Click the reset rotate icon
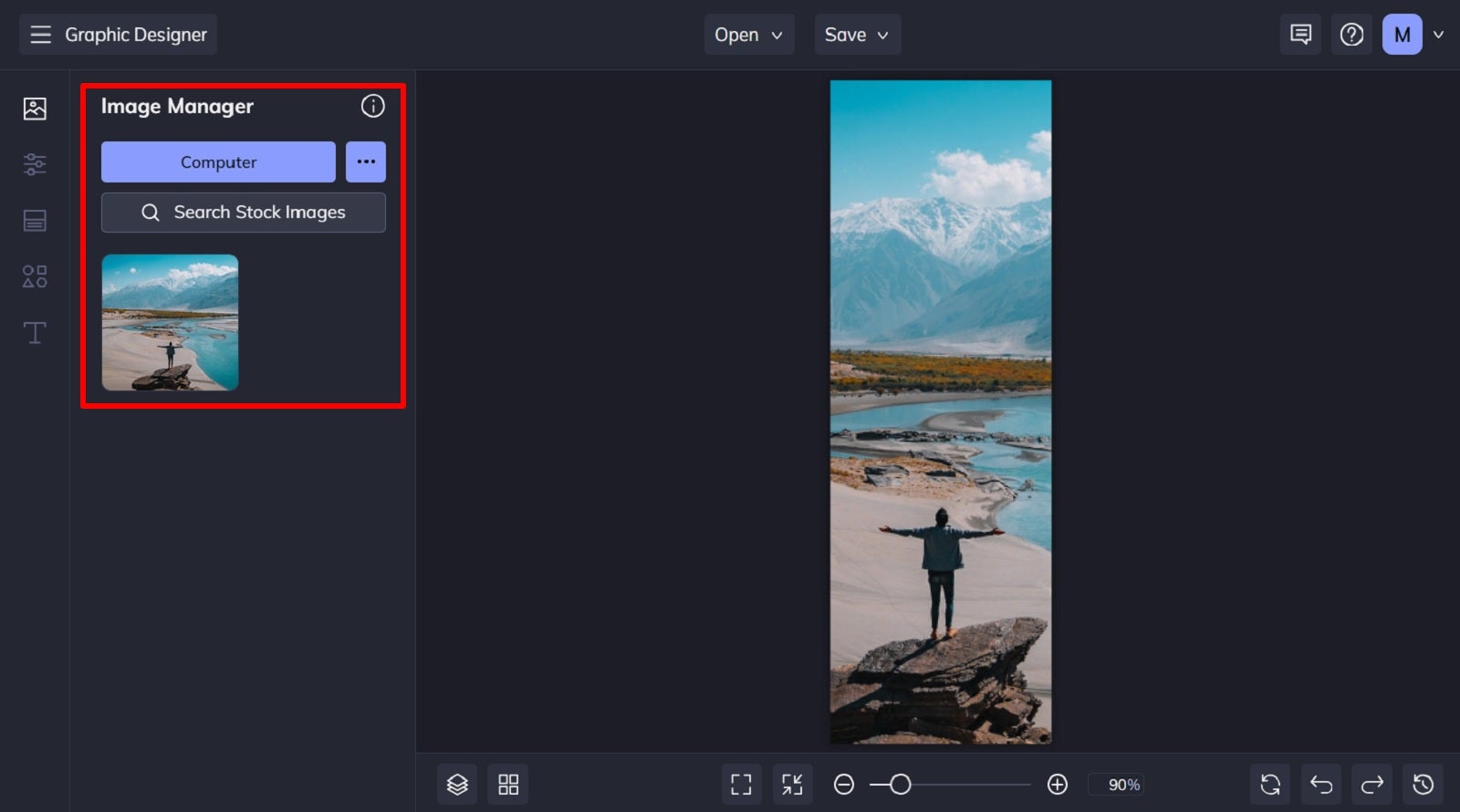The image size is (1460, 812). coord(1270,784)
